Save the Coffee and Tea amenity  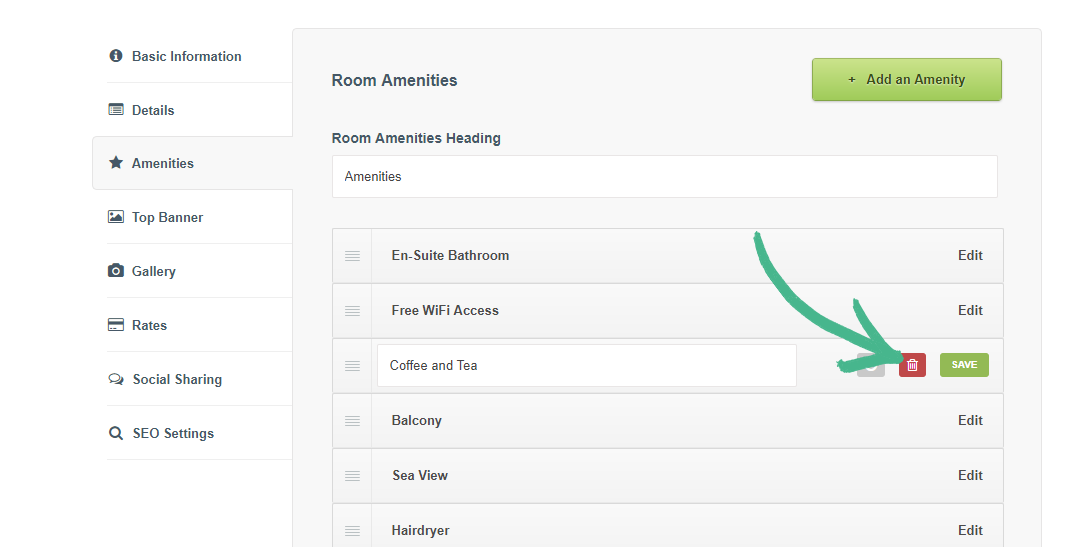coord(964,365)
